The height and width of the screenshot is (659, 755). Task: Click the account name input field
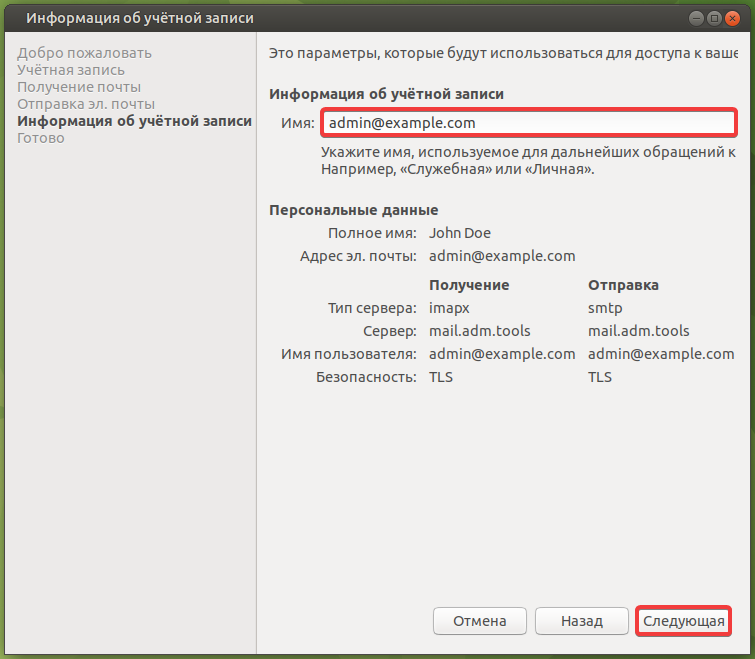[x=527, y=123]
